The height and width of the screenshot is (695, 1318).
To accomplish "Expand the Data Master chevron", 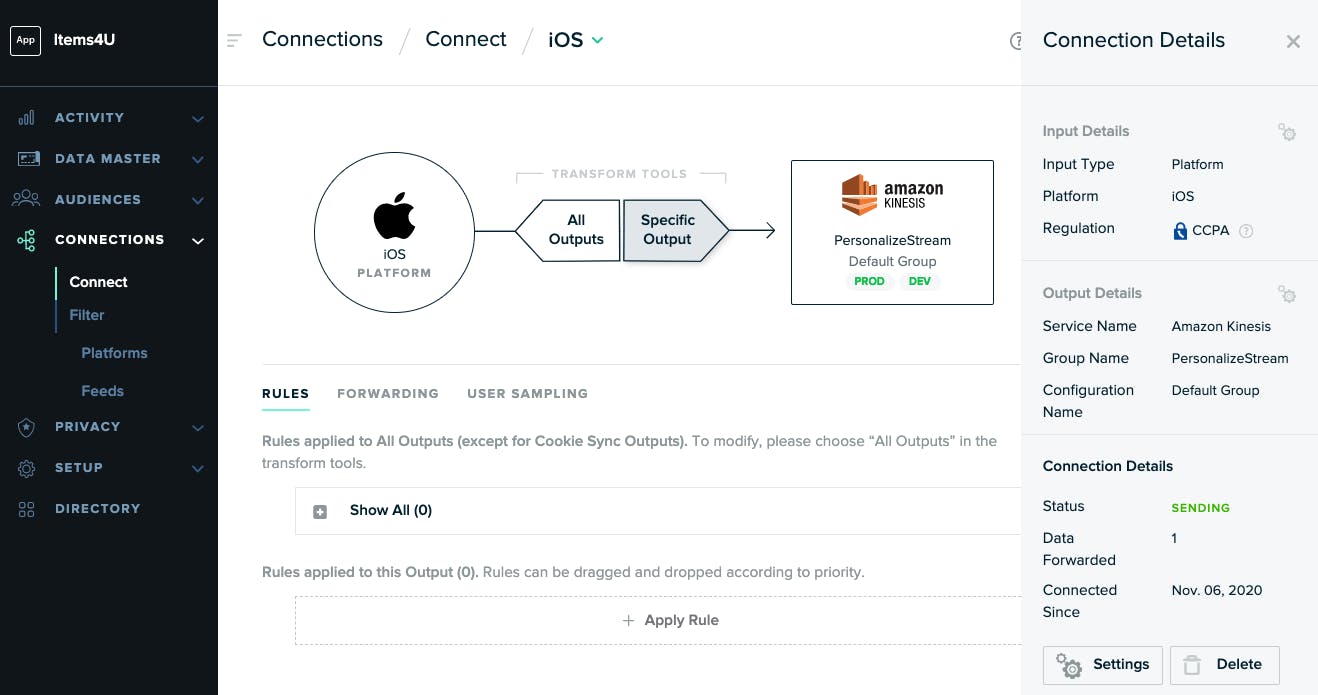I will click(x=198, y=160).
